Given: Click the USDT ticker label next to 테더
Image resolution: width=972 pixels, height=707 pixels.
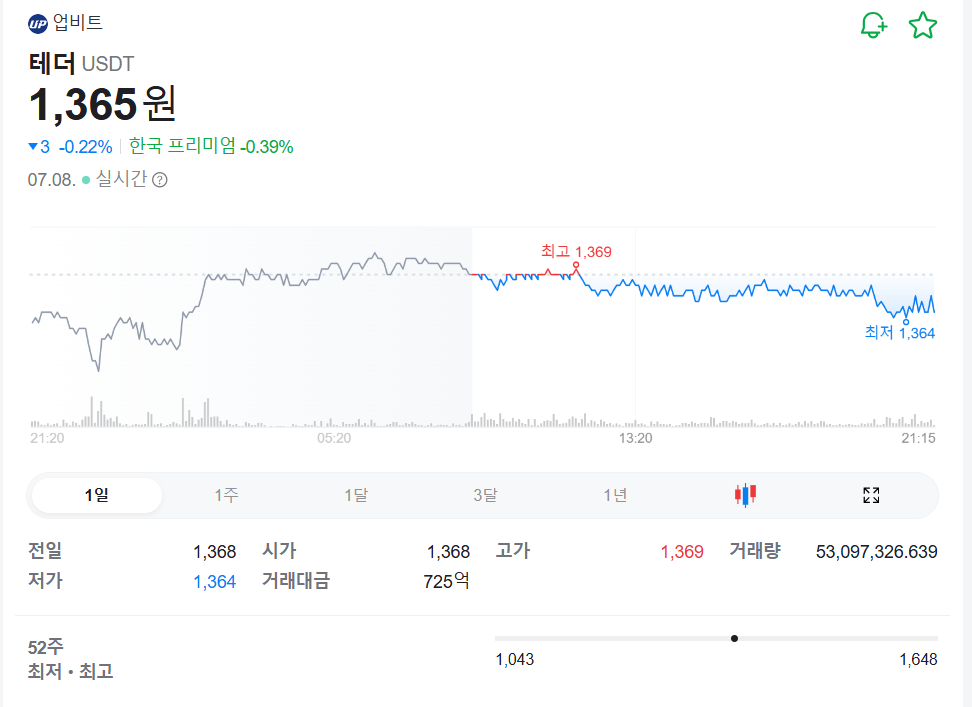Looking at the screenshot, I should 108,63.
